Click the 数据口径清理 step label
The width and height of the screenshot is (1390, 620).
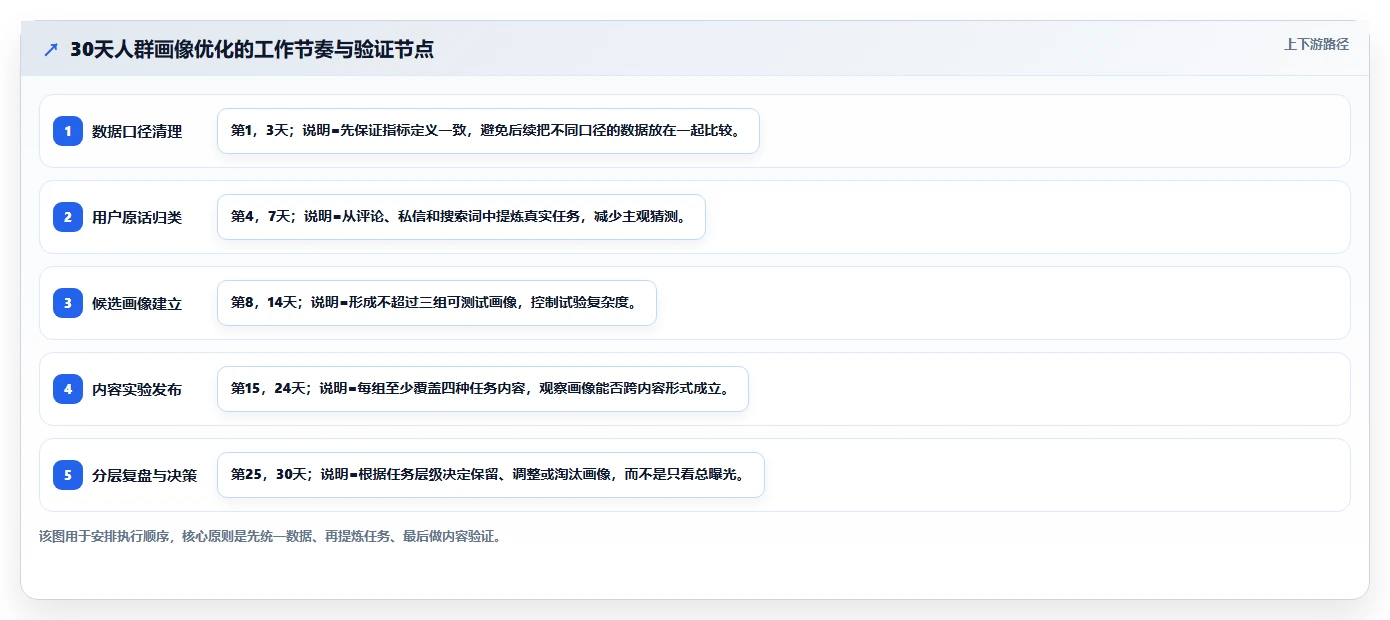[137, 131]
